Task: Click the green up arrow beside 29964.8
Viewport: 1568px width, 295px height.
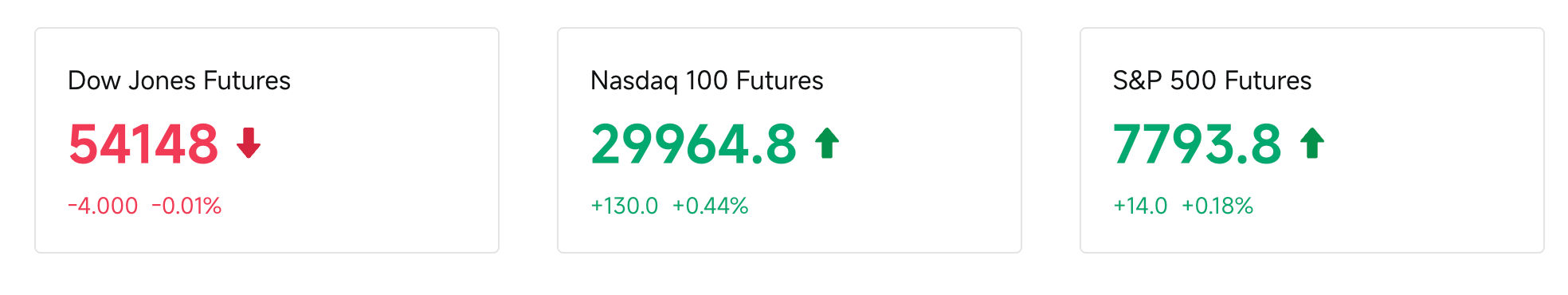Action: pos(827,144)
